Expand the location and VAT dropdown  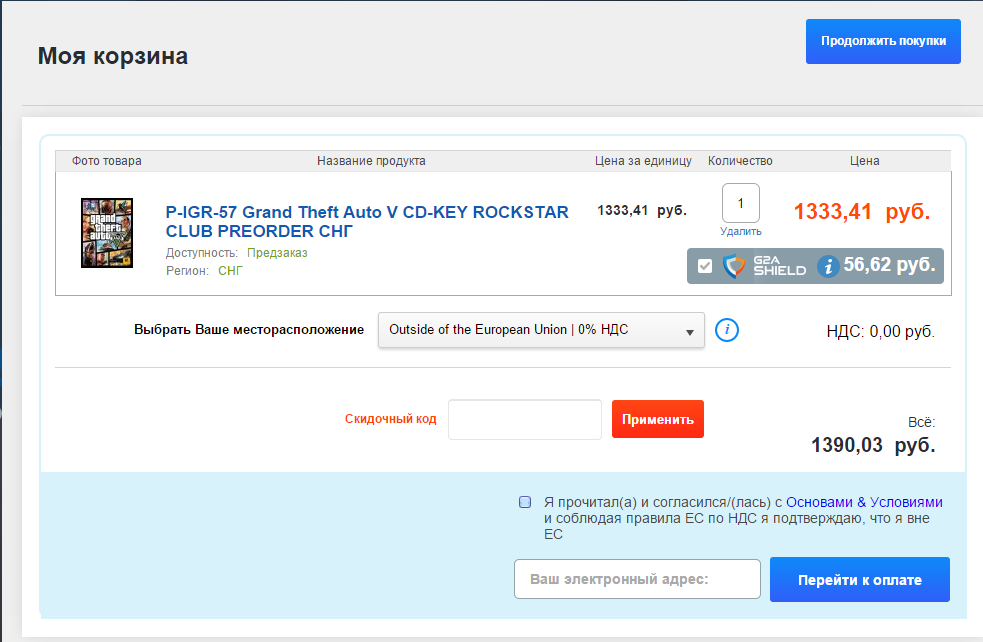point(541,330)
